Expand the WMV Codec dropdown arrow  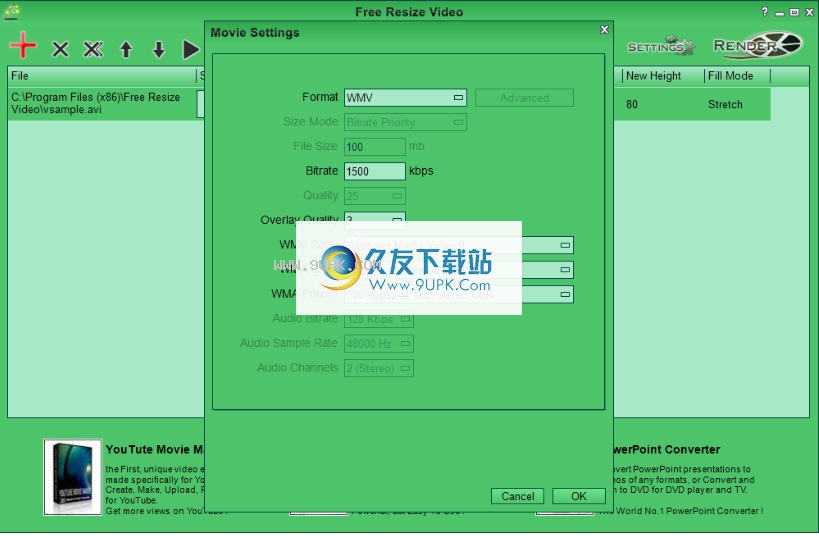(x=565, y=245)
